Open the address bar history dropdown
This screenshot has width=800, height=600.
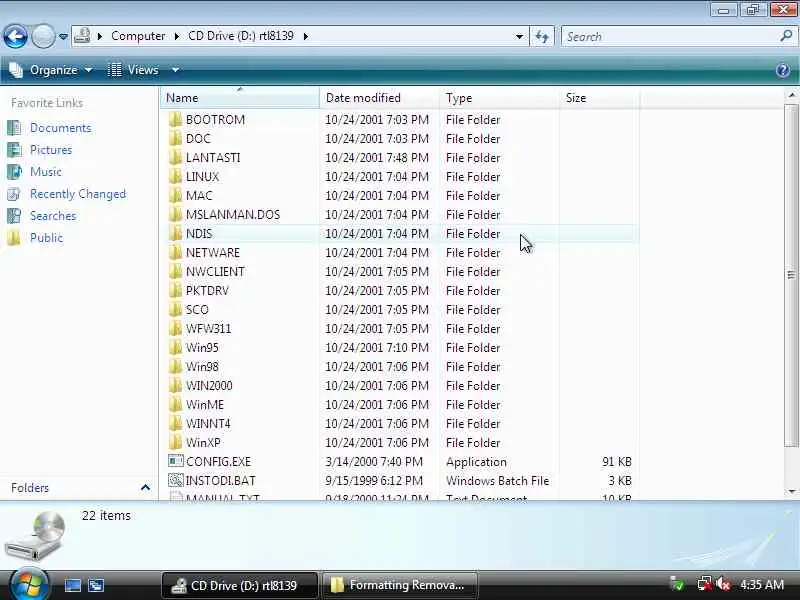(x=519, y=37)
